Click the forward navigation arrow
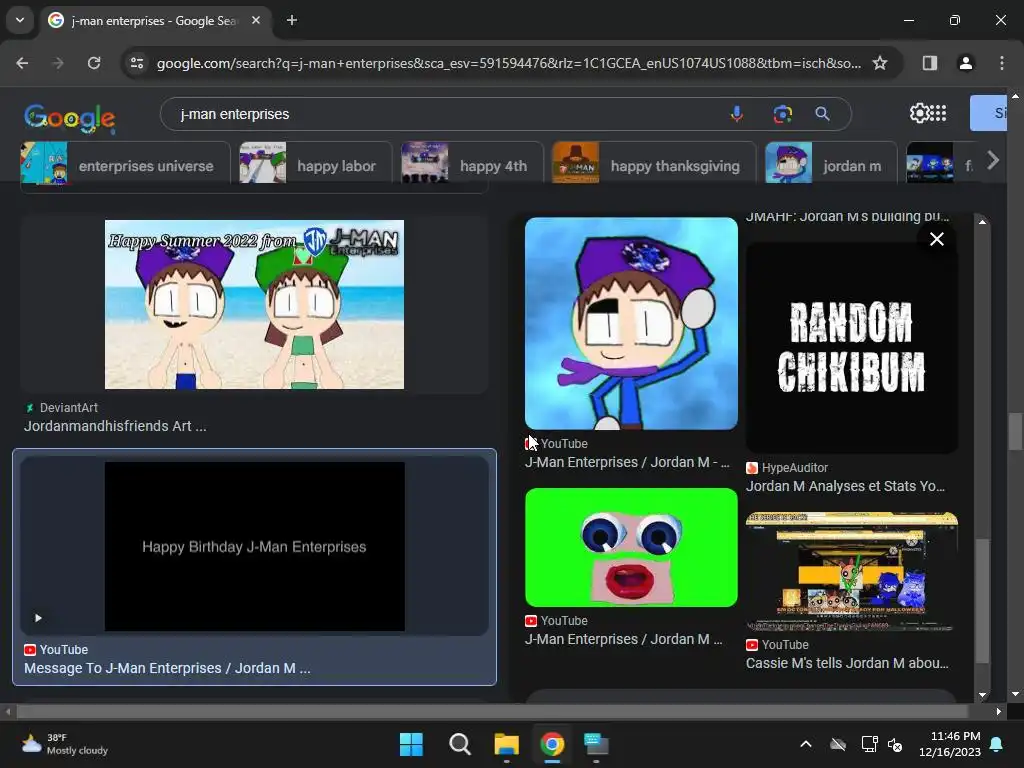This screenshot has width=1024, height=768. (x=58, y=63)
